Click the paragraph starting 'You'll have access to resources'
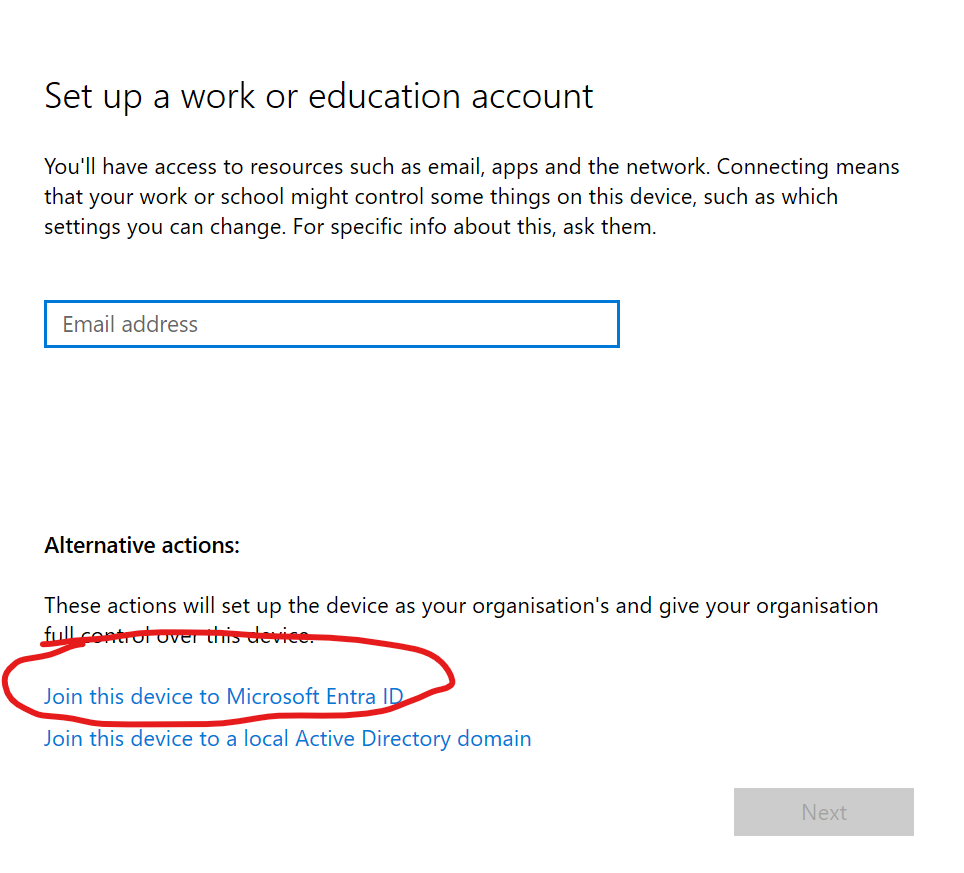Image resolution: width=964 pixels, height=873 pixels. pos(472,197)
